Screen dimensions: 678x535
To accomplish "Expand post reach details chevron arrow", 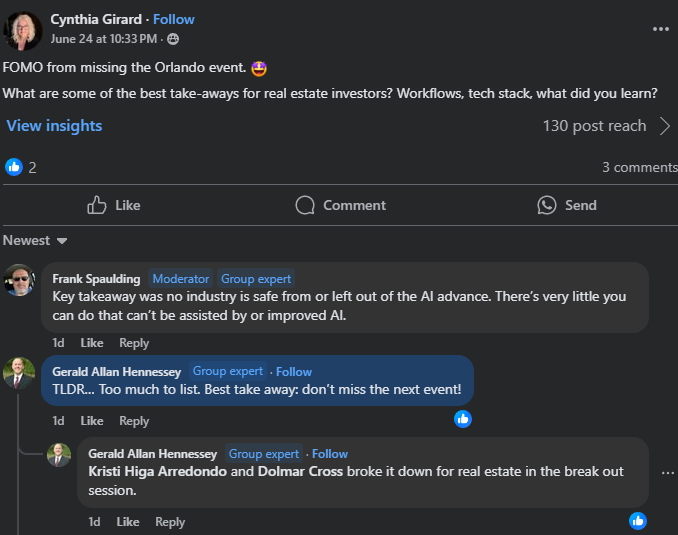I will click(666, 126).
